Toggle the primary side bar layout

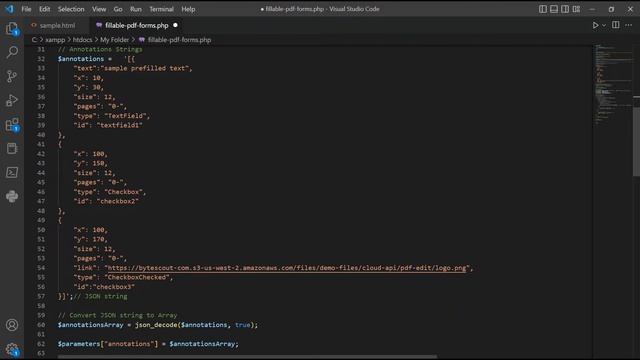pyautogui.click(x=542, y=9)
